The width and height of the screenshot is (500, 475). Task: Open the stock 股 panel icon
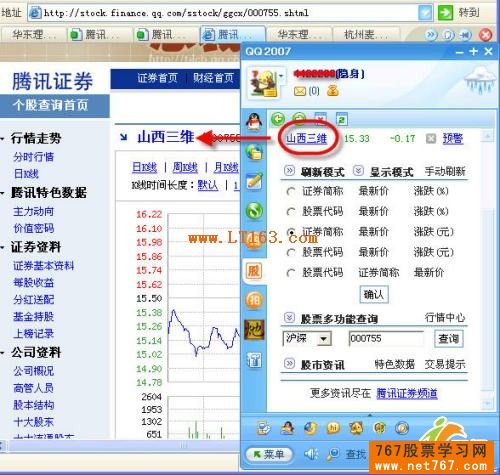(x=254, y=271)
